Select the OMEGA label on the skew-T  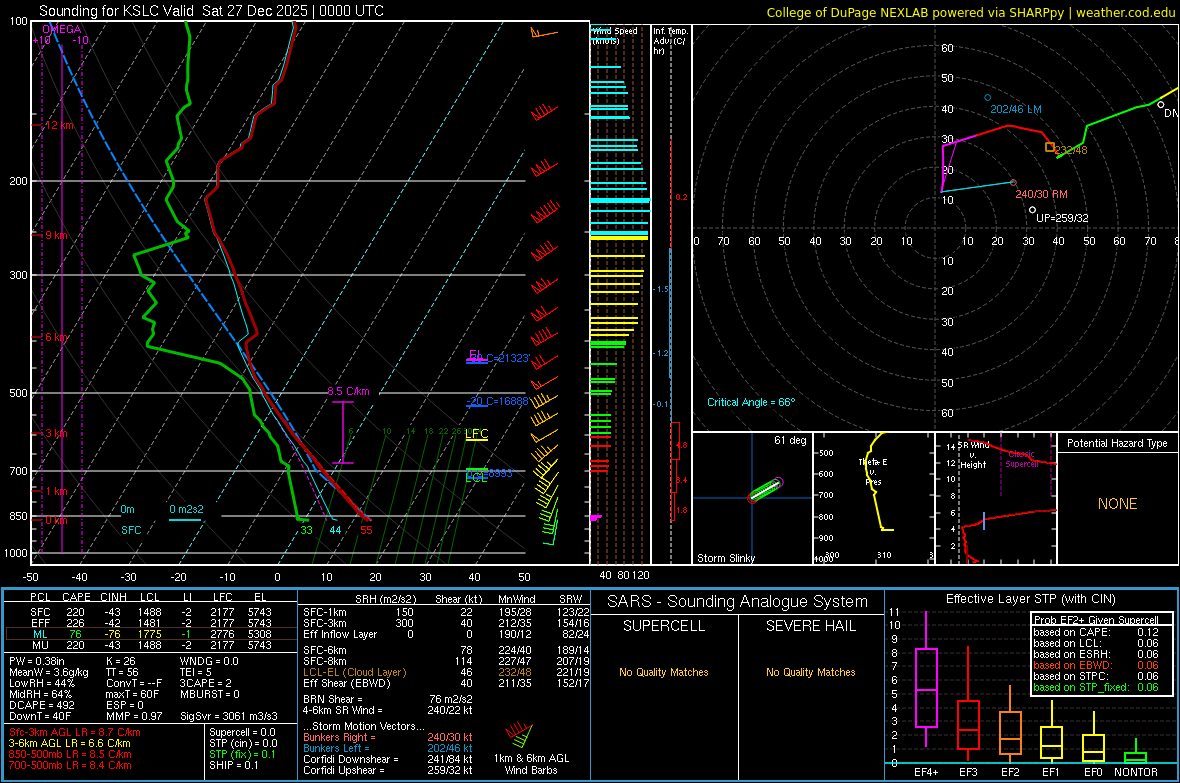[x=62, y=29]
